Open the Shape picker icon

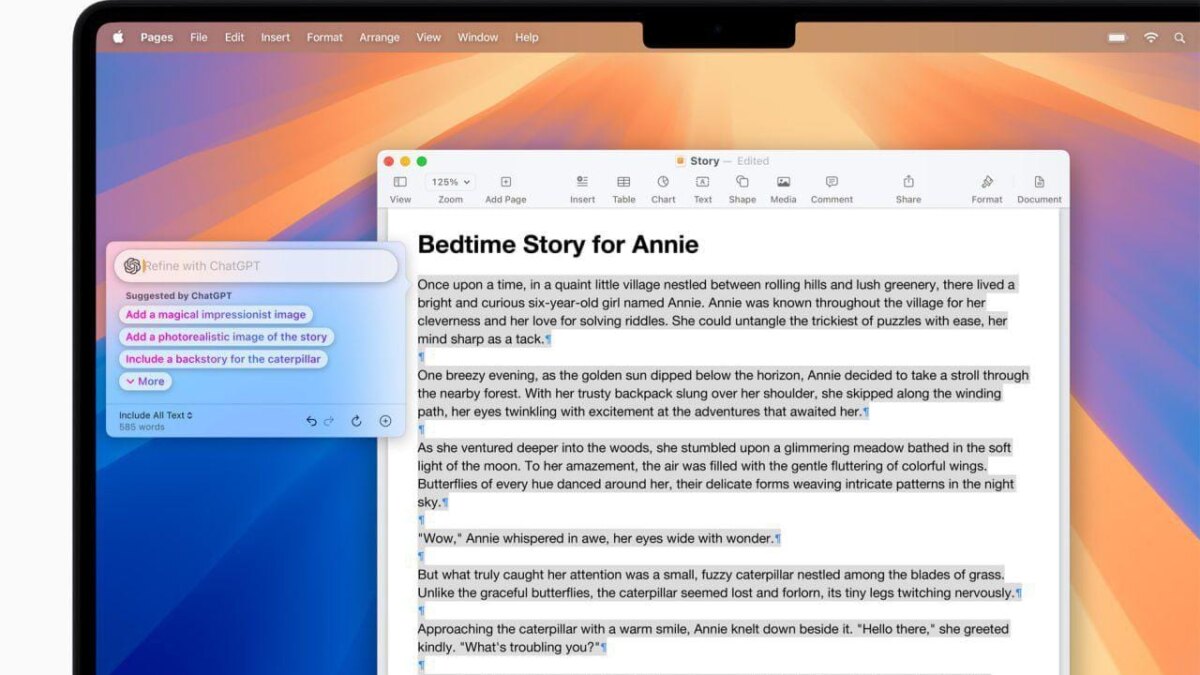point(742,182)
